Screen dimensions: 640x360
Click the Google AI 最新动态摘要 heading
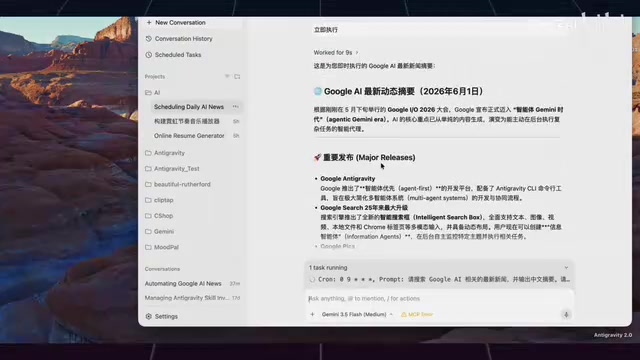click(x=403, y=91)
